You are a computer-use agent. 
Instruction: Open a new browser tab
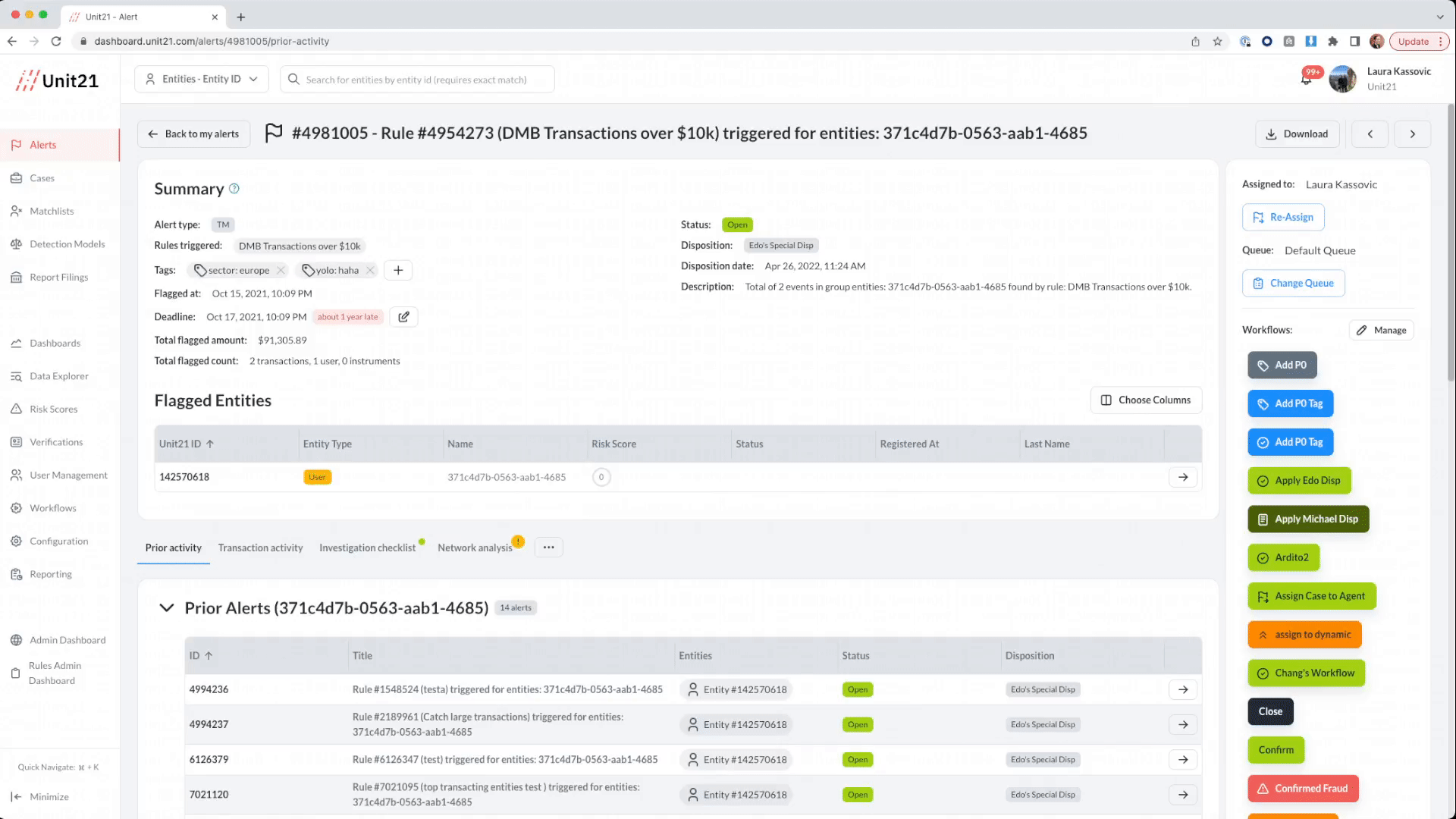[241, 17]
